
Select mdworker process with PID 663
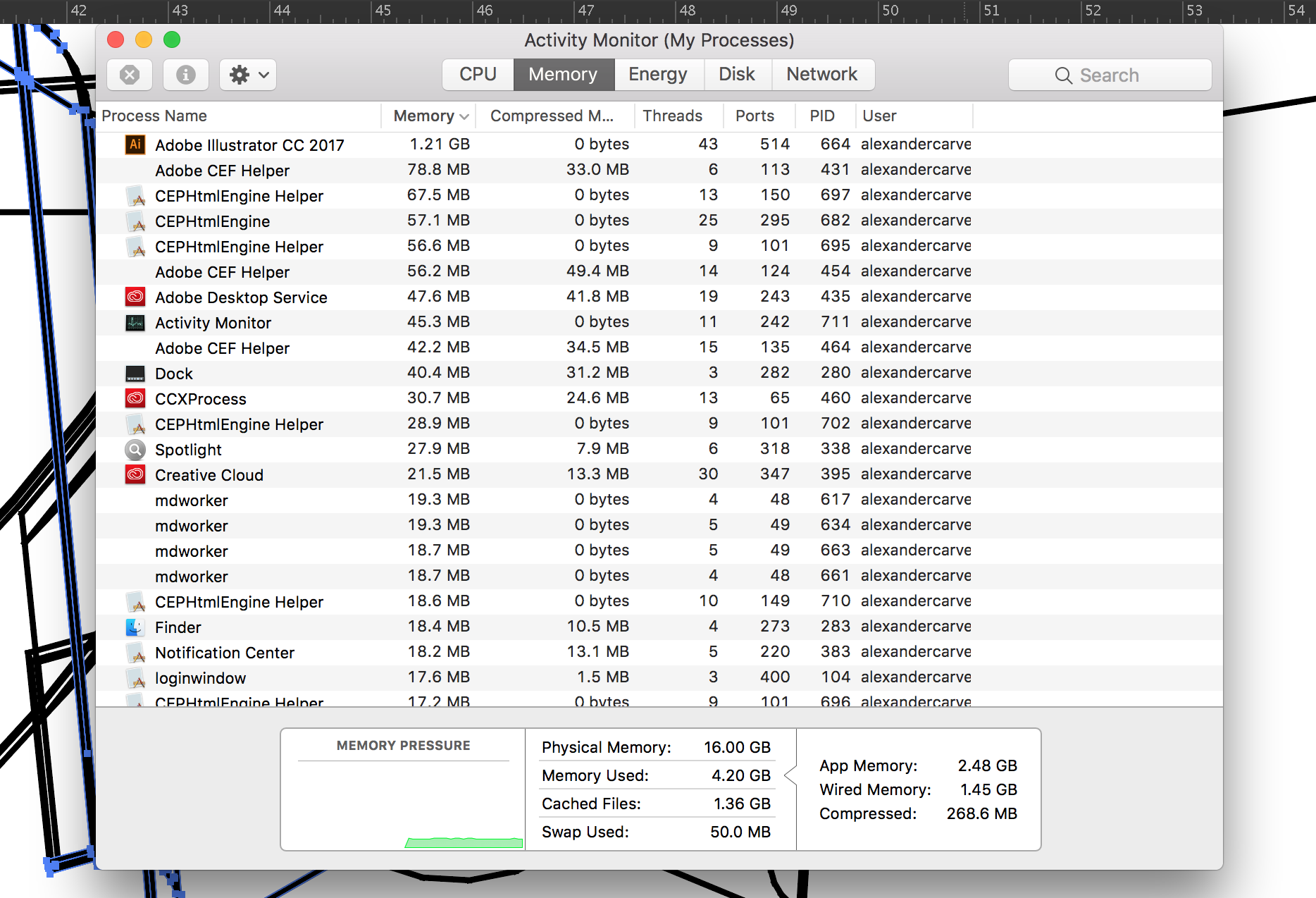coord(659,551)
